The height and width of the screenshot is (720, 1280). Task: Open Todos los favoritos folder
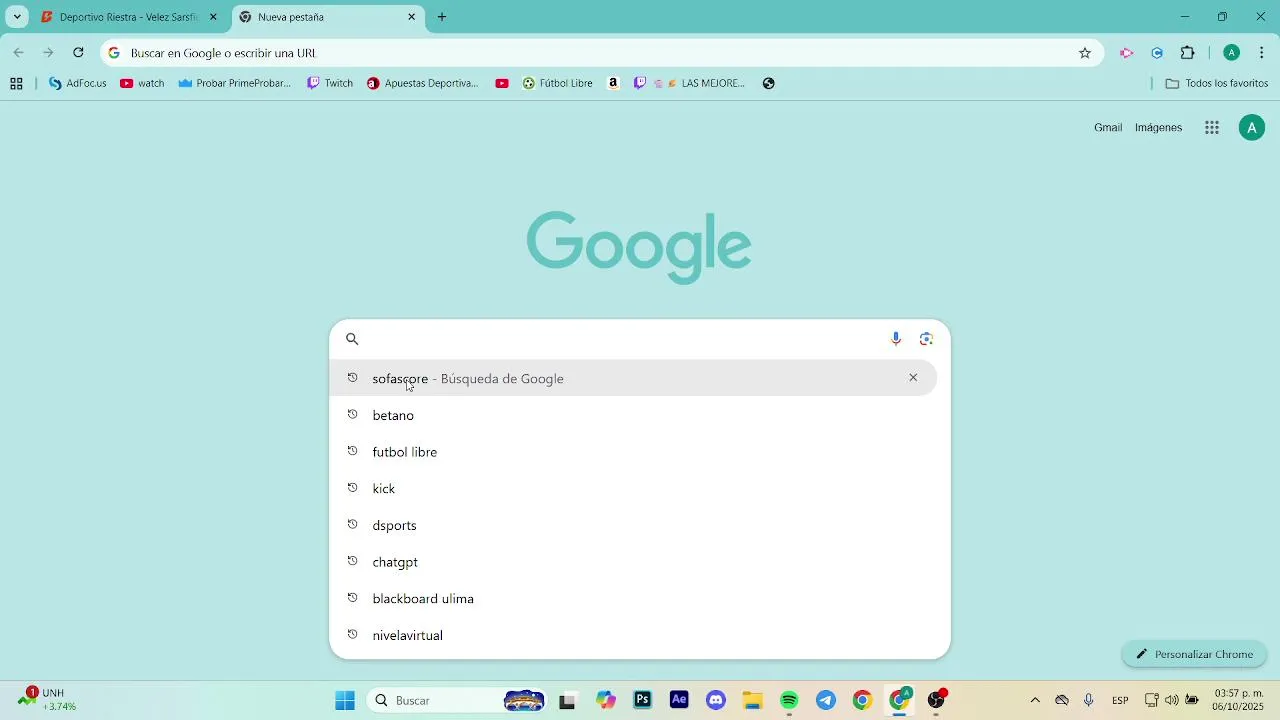coord(1217,84)
